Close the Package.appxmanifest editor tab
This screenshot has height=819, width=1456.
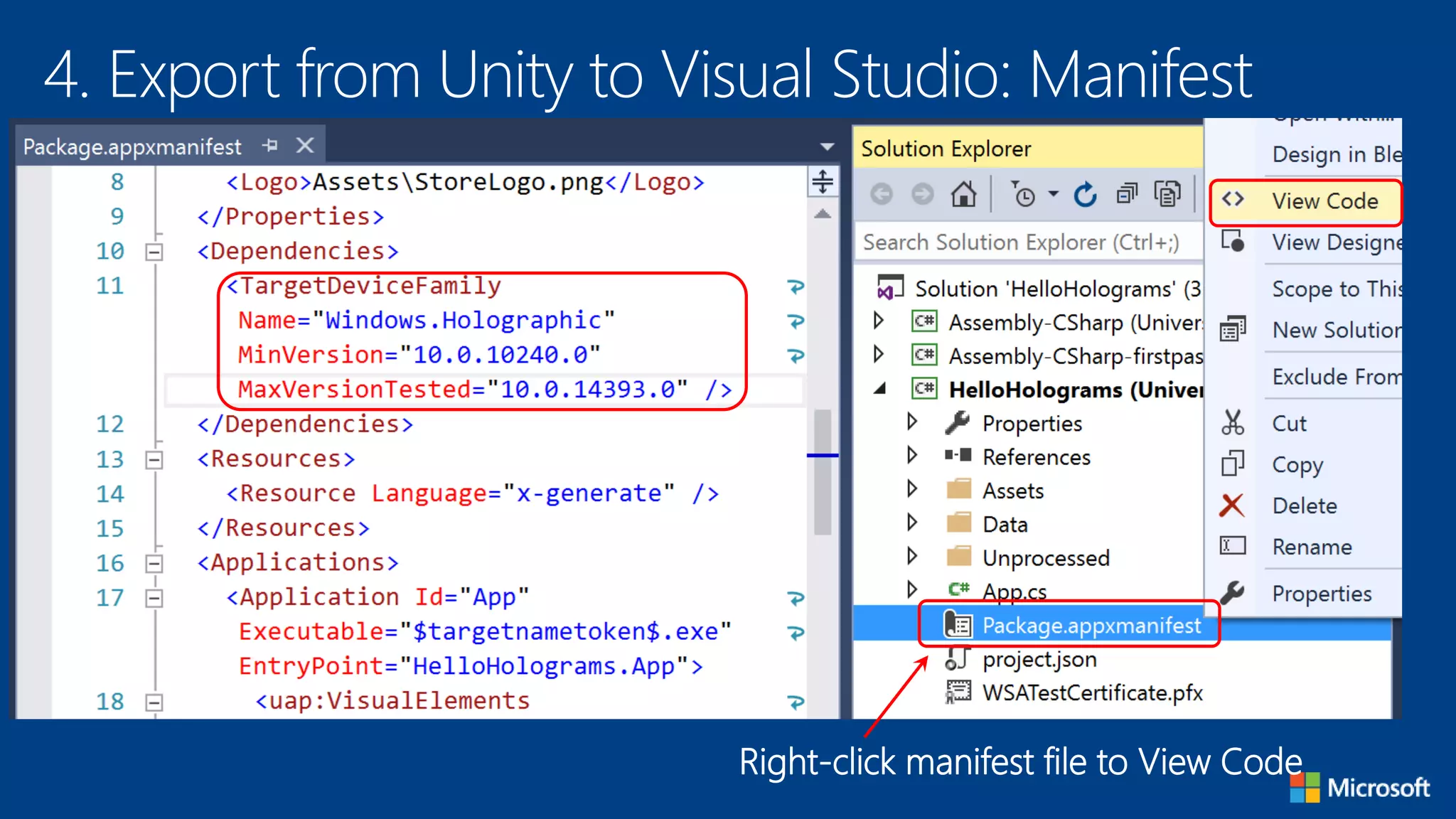pos(305,145)
